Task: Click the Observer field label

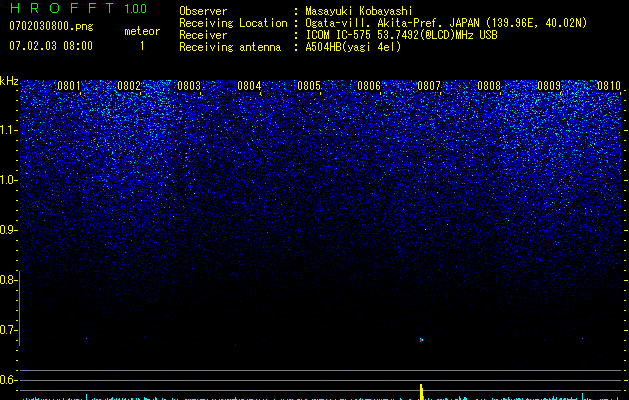Action: [x=203, y=11]
